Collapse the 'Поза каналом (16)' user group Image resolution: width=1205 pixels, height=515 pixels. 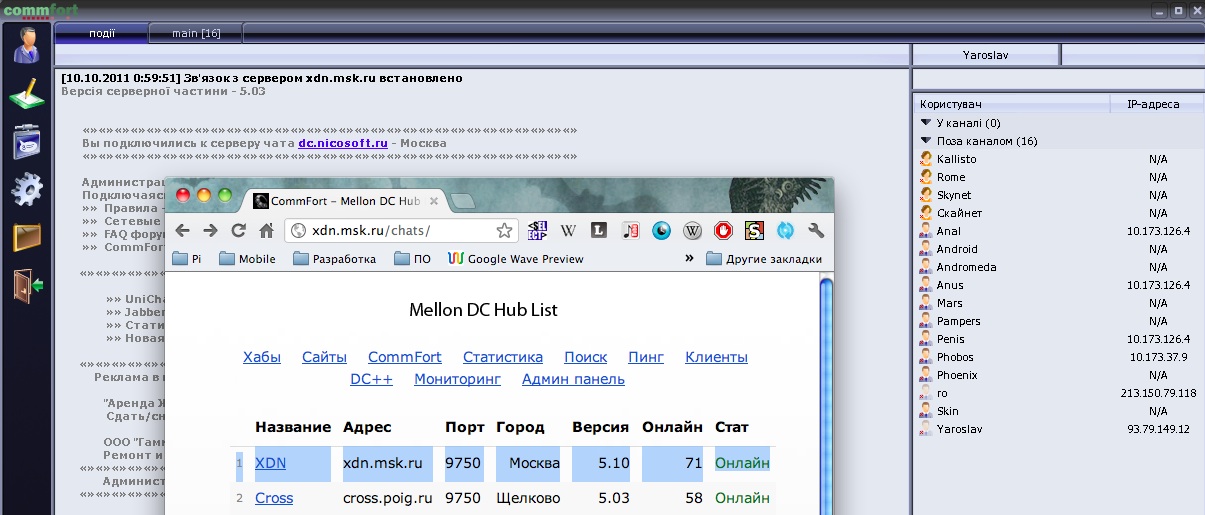(926, 141)
